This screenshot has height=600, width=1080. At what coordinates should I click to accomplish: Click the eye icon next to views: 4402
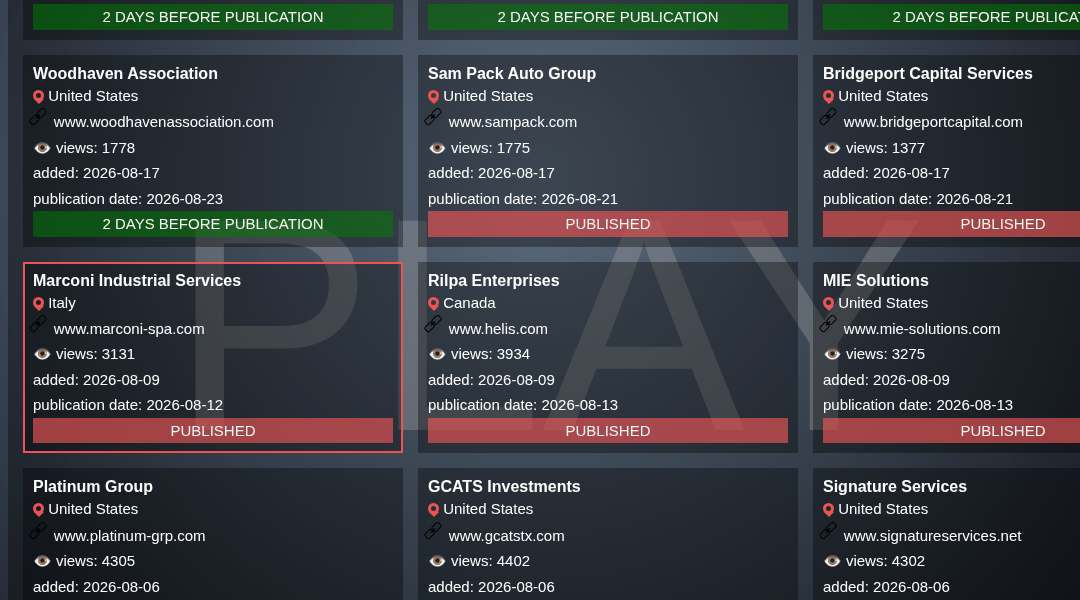click(x=437, y=561)
